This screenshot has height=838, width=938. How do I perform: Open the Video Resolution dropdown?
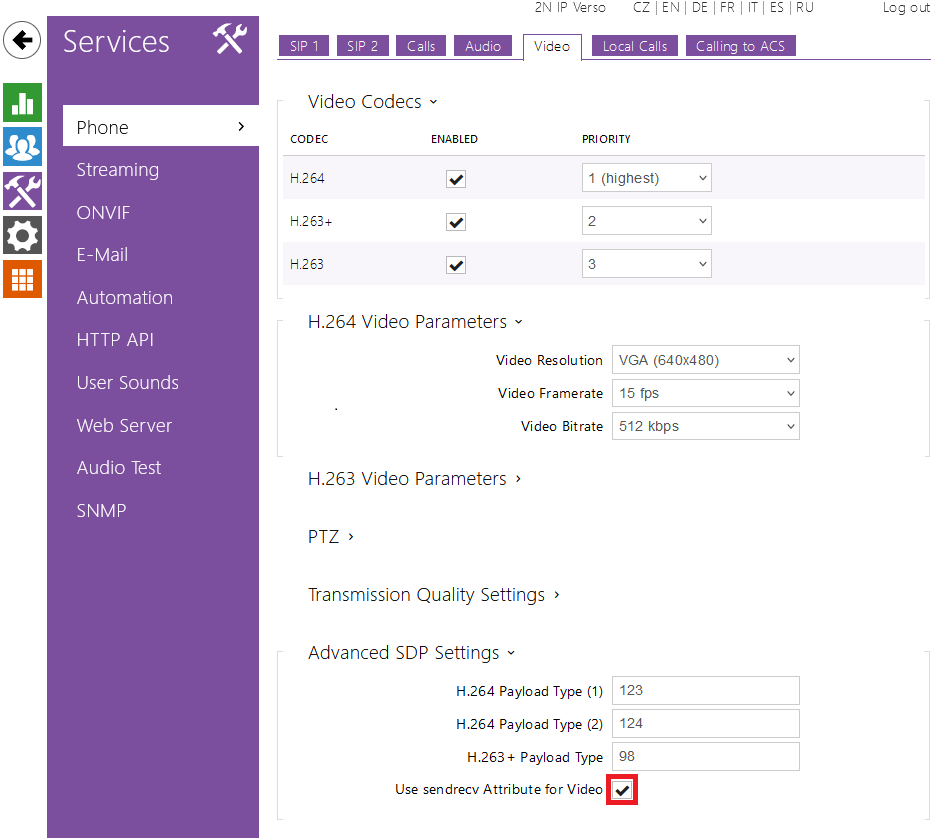tap(706, 360)
